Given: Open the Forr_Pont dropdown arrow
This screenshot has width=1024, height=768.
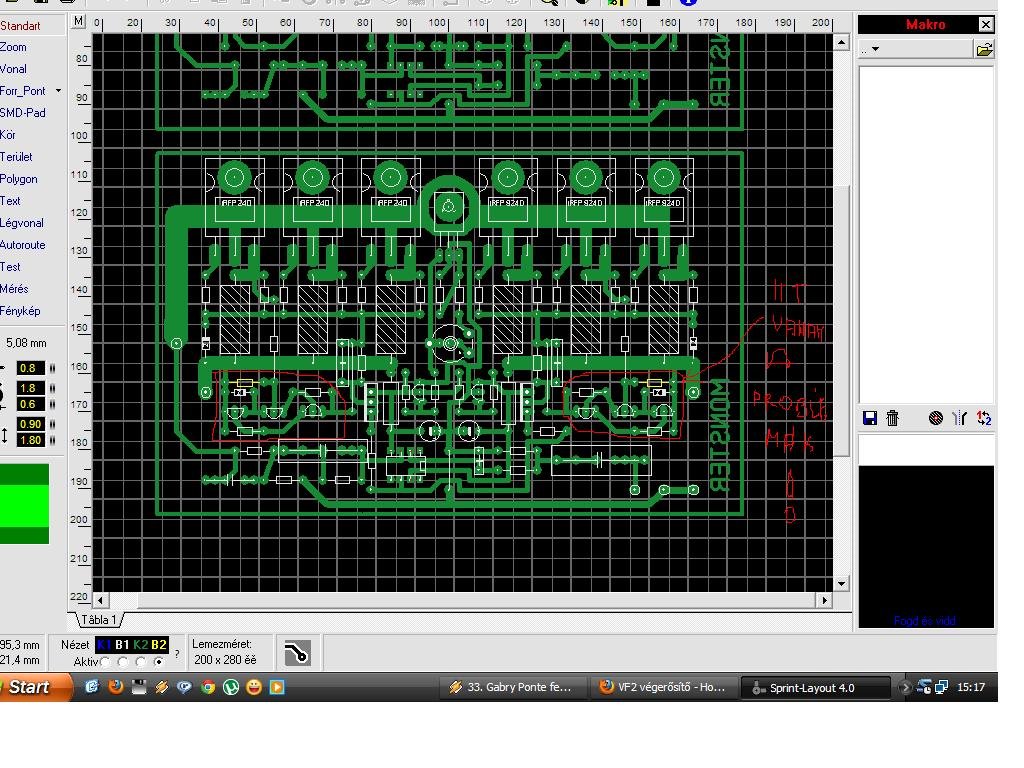Looking at the screenshot, I should [x=58, y=91].
